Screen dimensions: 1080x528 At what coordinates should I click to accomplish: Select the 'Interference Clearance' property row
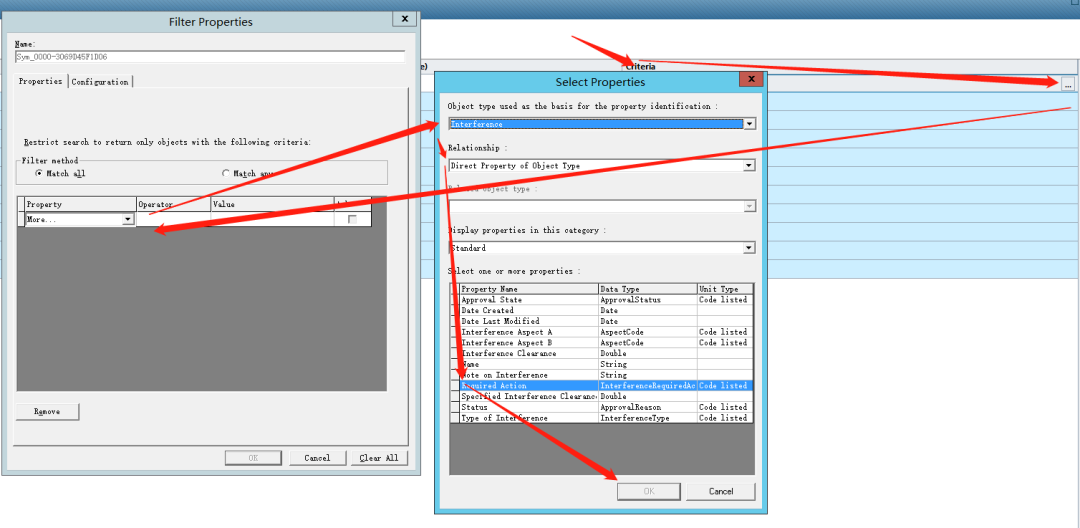coord(602,353)
